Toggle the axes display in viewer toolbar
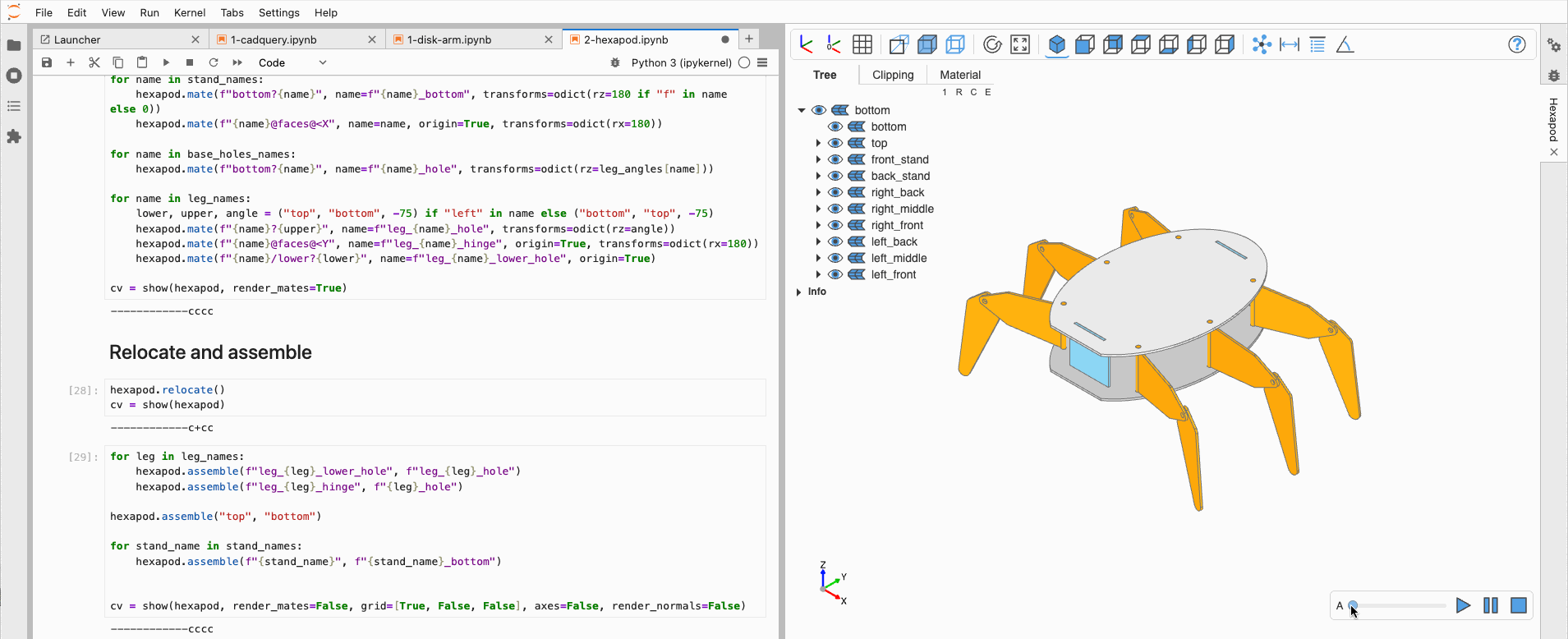The width and height of the screenshot is (1568, 639). 807,44
